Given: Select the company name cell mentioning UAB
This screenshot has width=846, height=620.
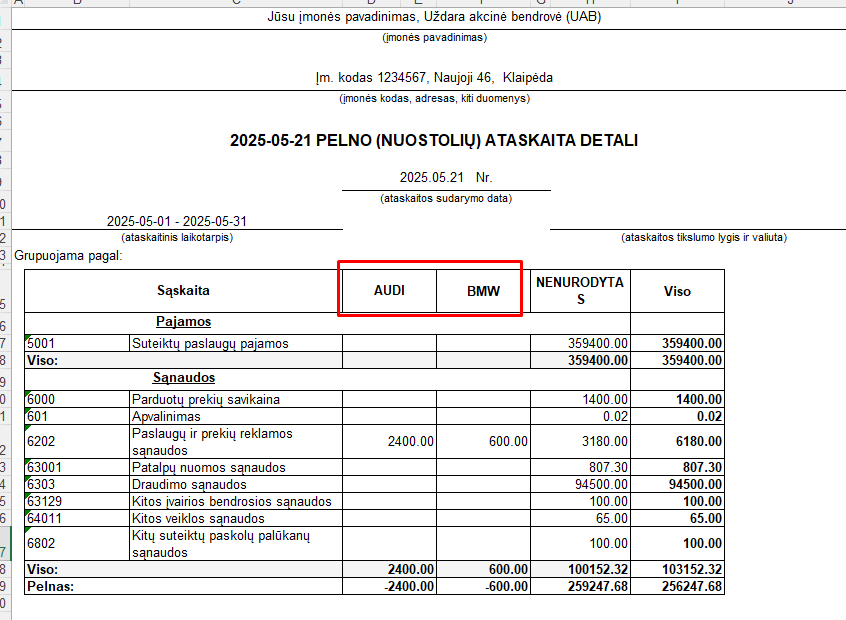Looking at the screenshot, I should point(434,17).
